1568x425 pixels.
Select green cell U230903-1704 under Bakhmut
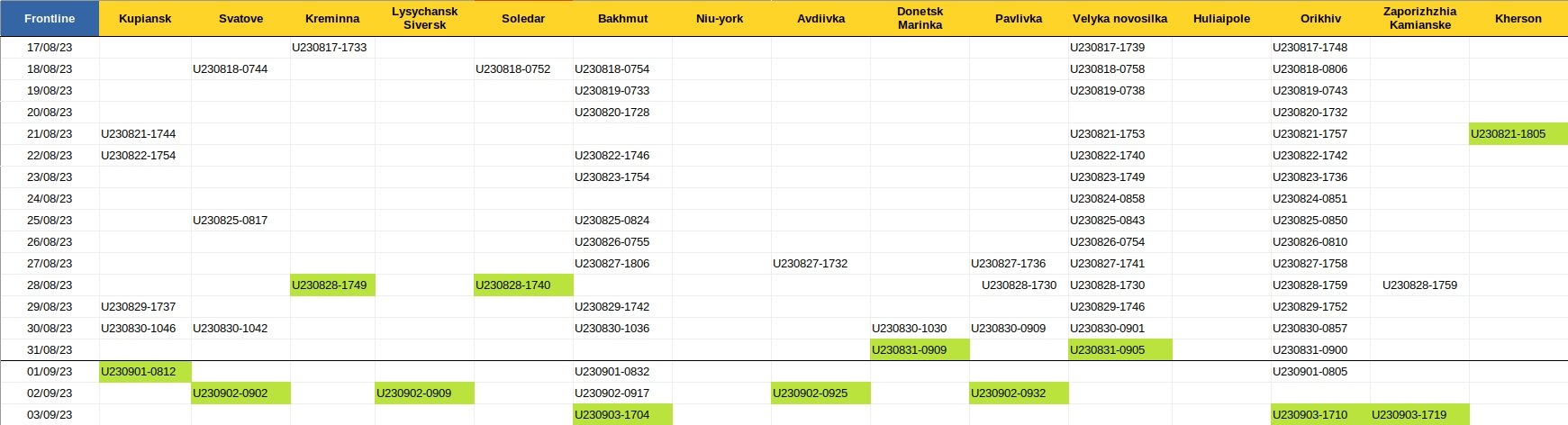tap(622, 415)
